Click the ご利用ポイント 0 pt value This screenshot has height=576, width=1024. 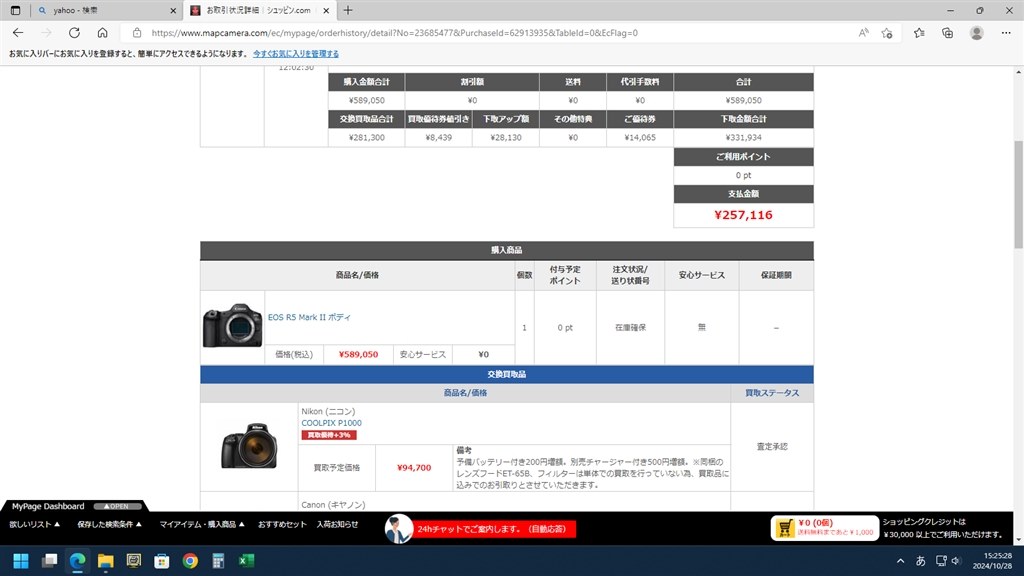743,175
